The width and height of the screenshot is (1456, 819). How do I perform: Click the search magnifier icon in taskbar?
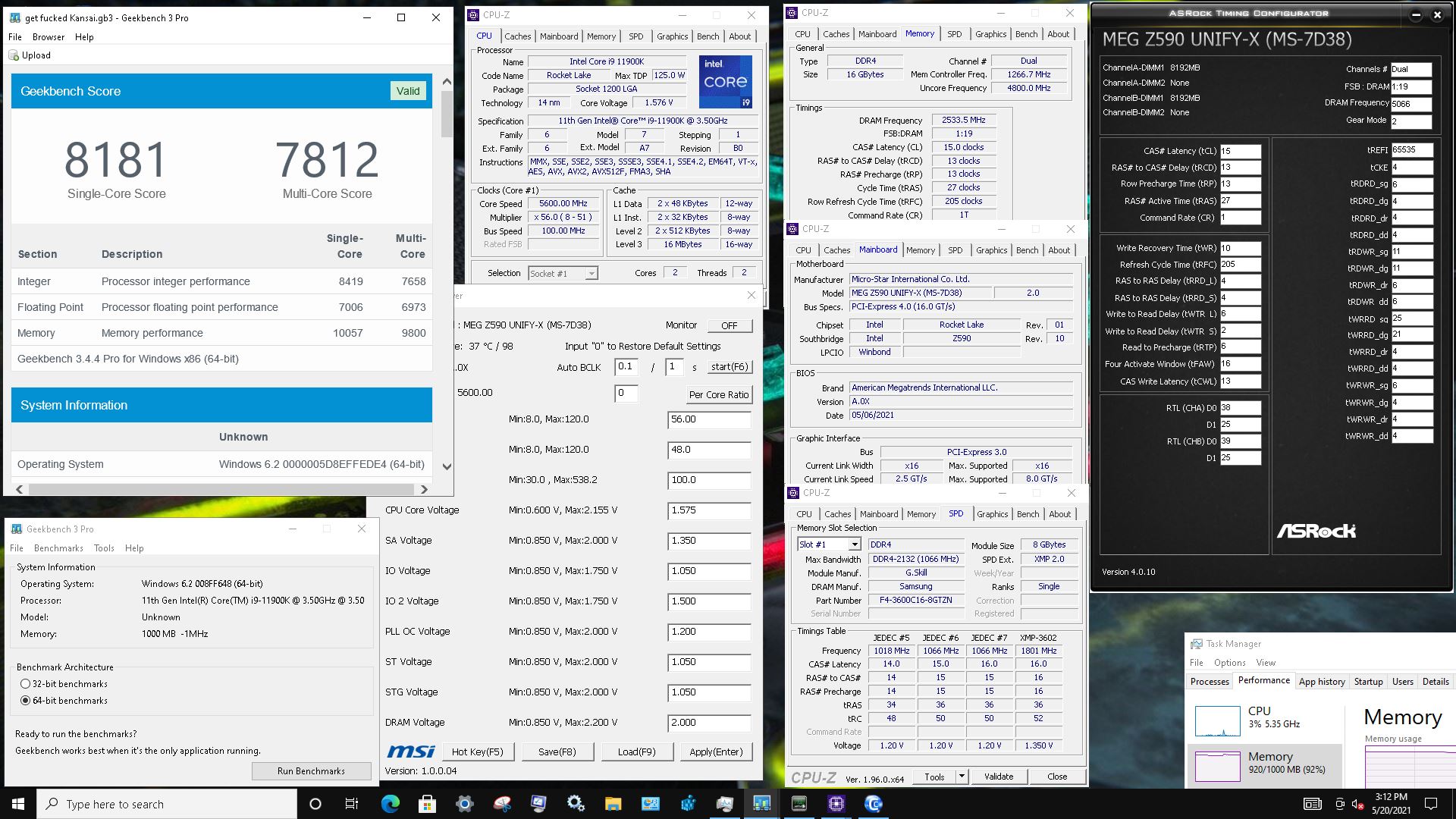coord(52,804)
